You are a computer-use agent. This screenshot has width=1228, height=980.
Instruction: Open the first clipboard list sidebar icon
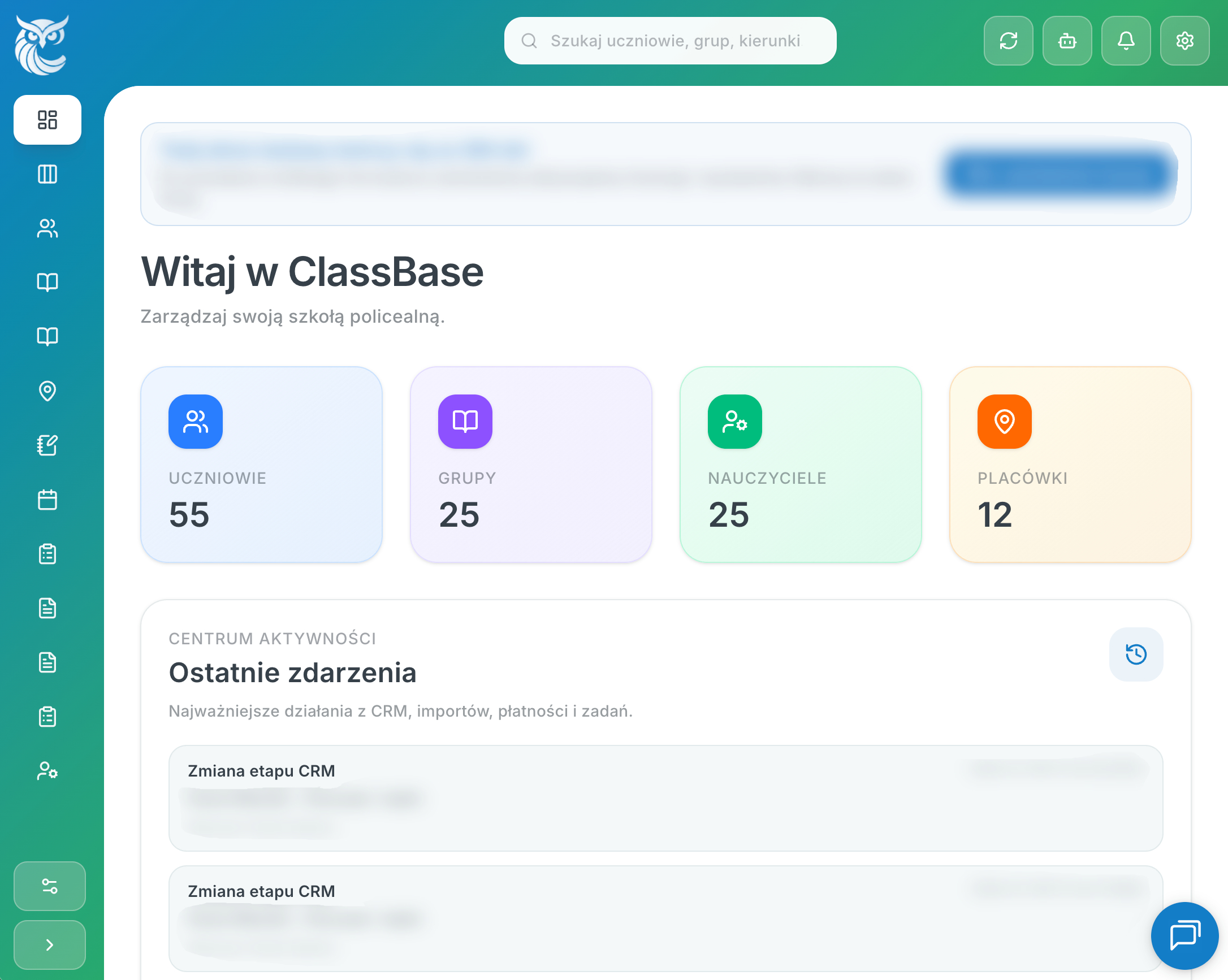[x=47, y=554]
